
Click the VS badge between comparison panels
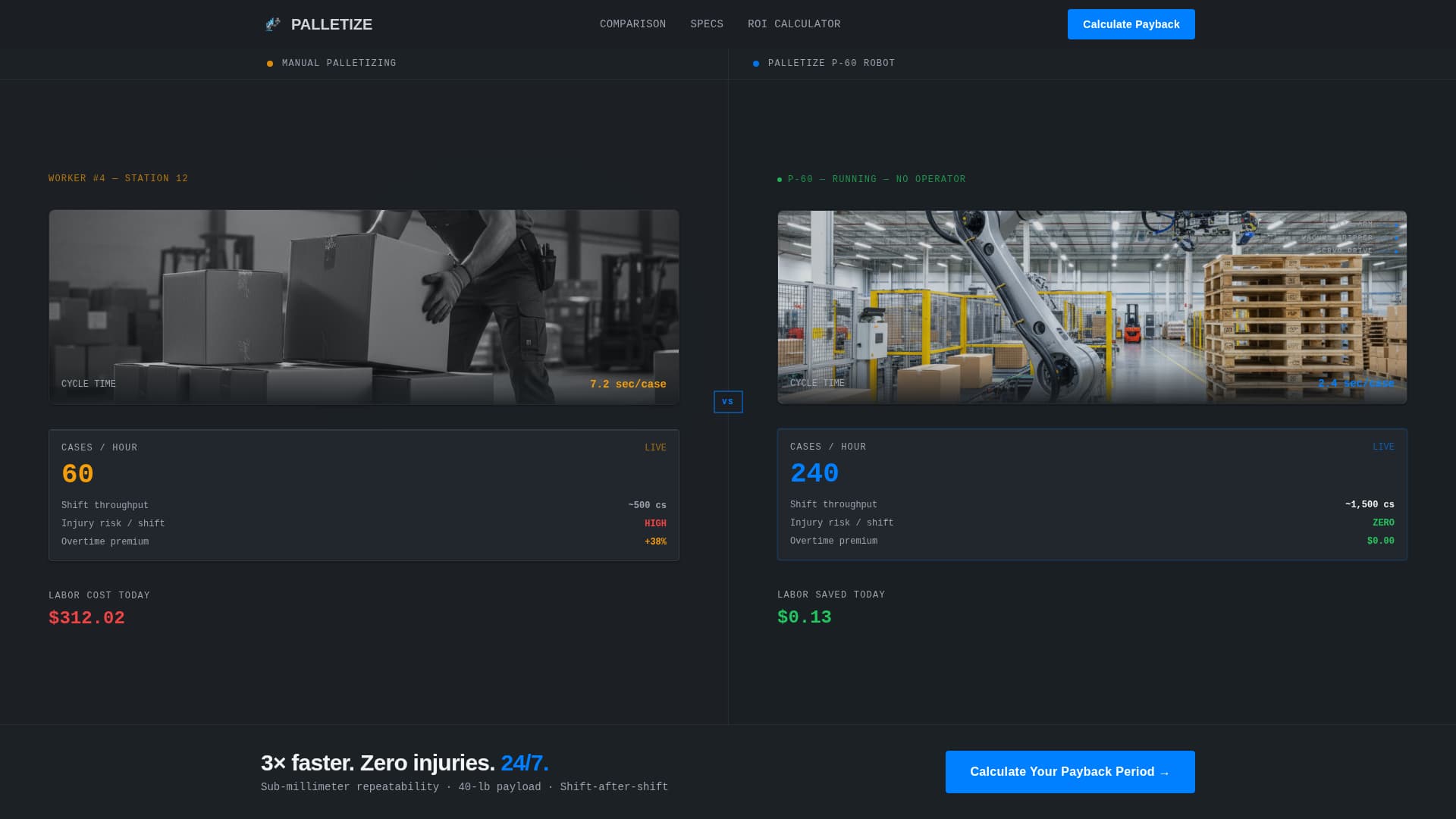(x=728, y=402)
